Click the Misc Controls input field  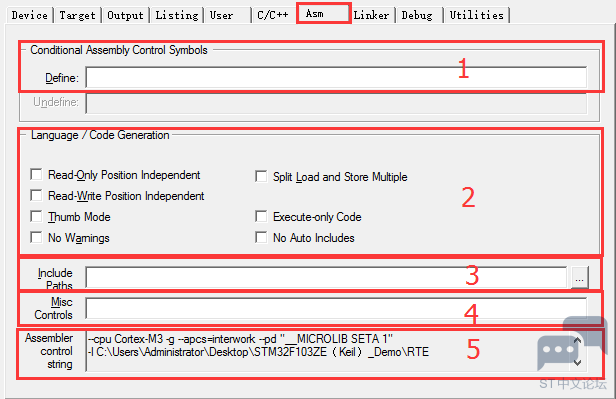pos(336,308)
